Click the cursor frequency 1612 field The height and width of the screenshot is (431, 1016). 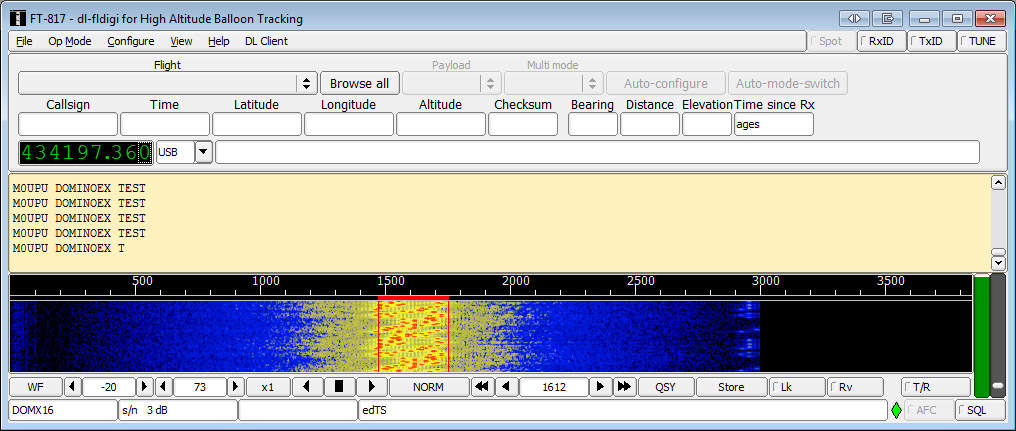point(554,388)
